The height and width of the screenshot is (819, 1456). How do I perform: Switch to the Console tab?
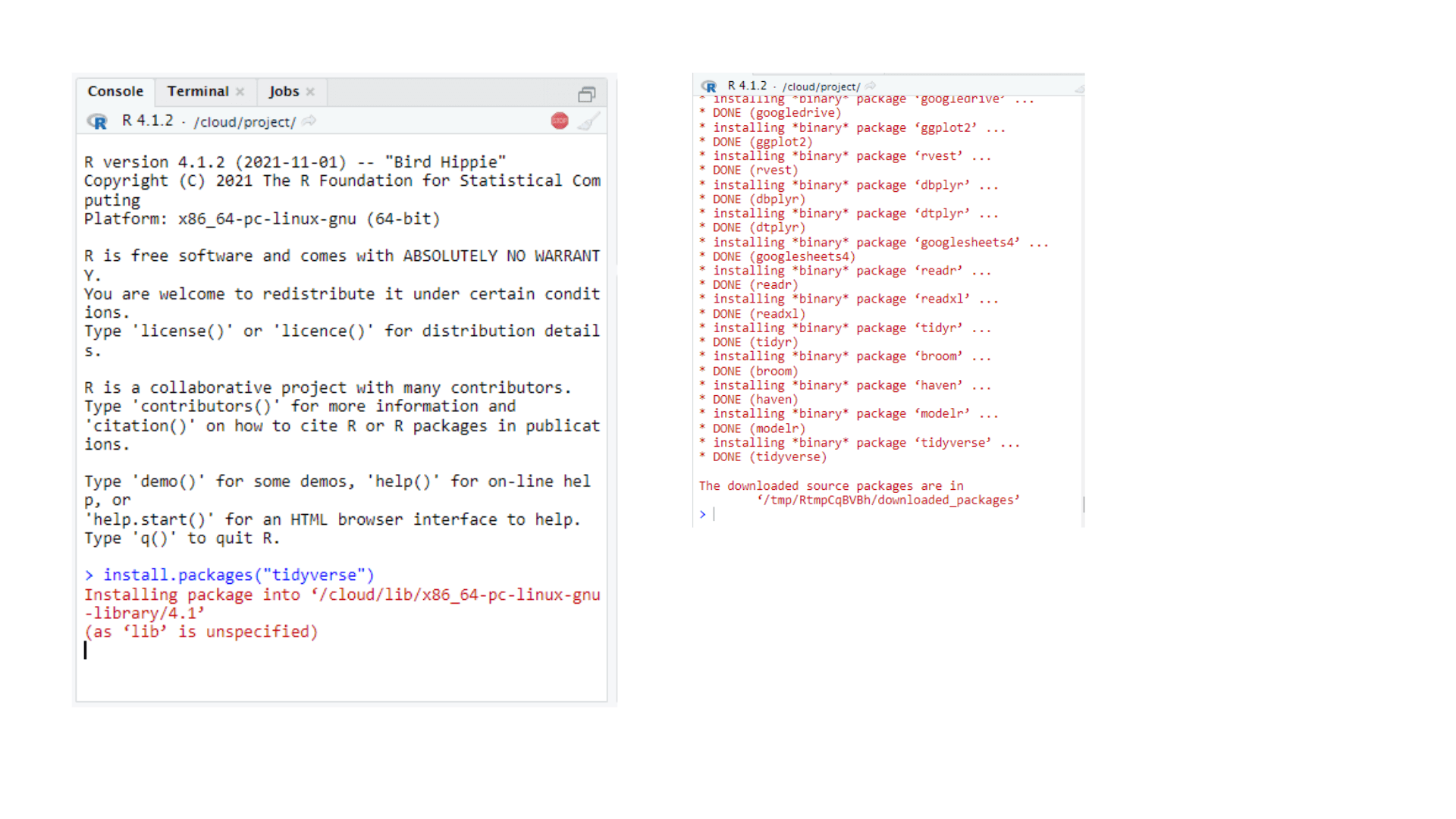[115, 91]
